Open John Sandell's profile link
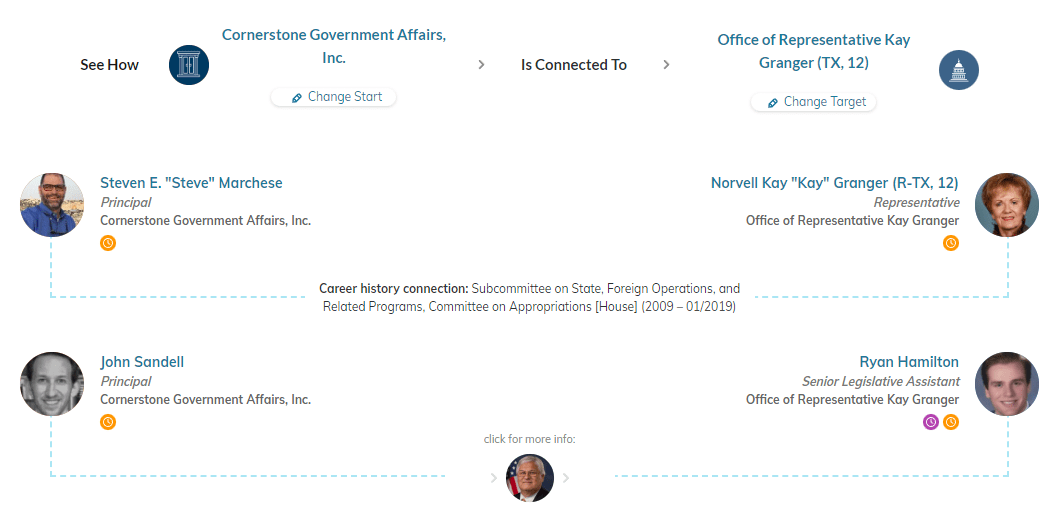This screenshot has height=525, width=1057. tap(142, 362)
